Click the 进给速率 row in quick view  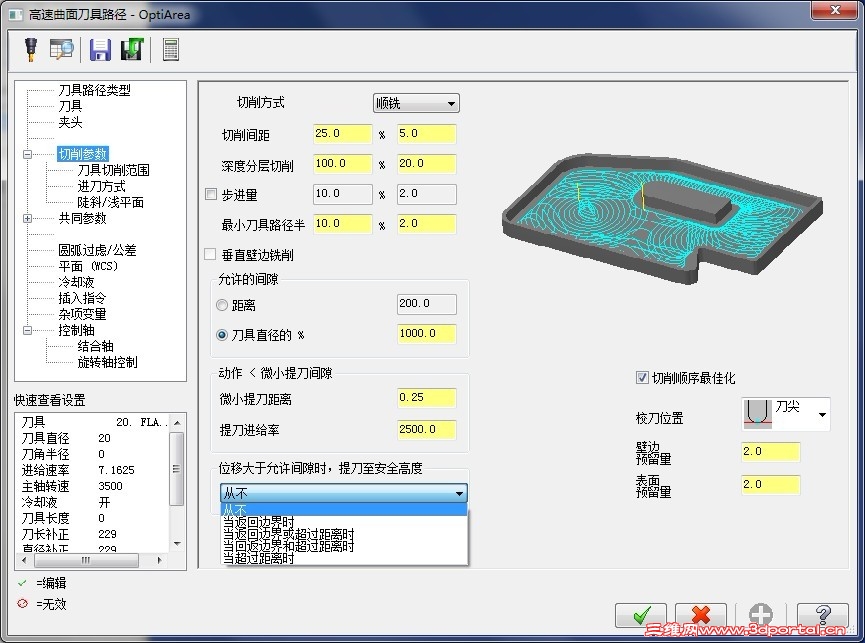(92, 470)
